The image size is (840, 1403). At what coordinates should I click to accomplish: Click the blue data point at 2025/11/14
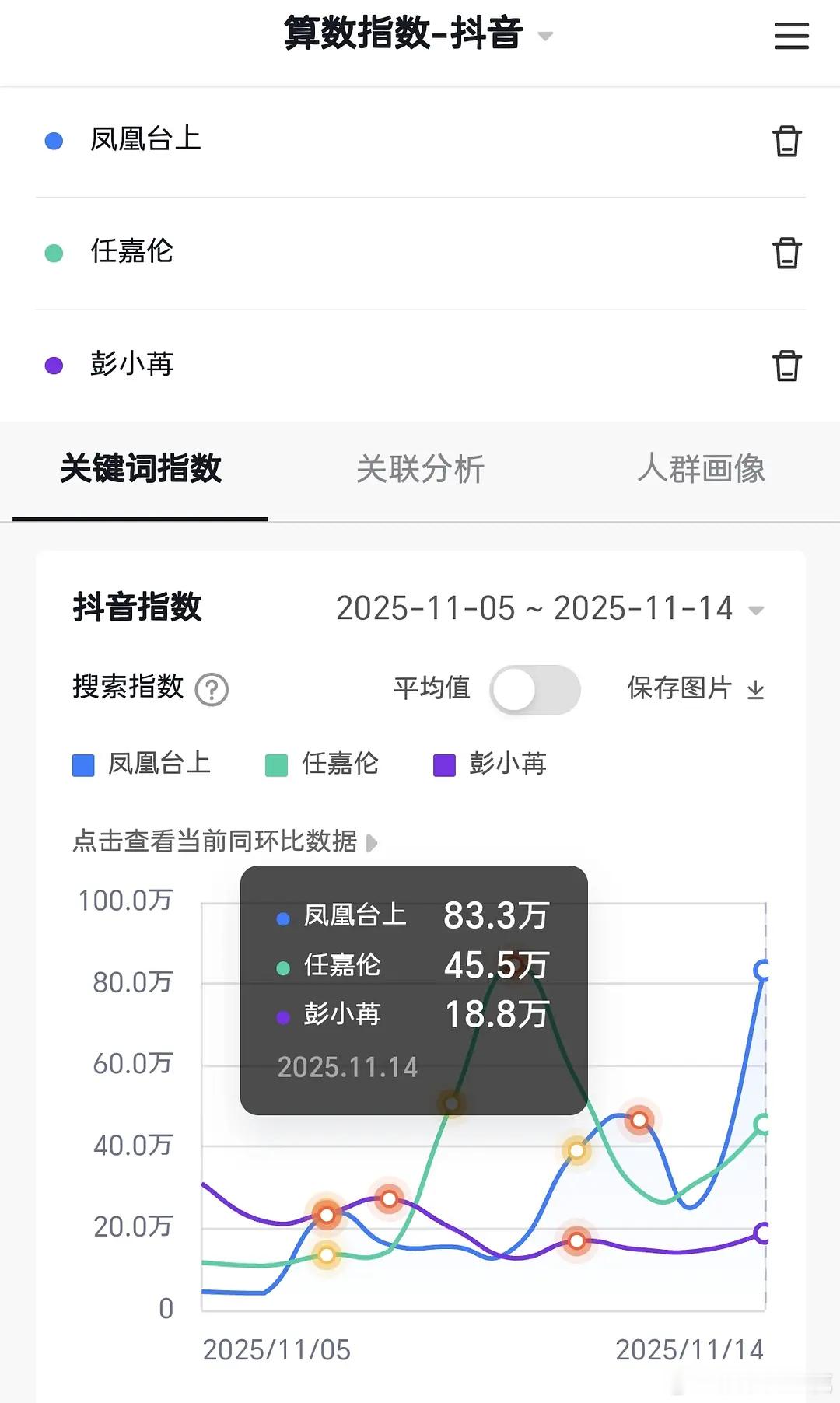coord(763,970)
